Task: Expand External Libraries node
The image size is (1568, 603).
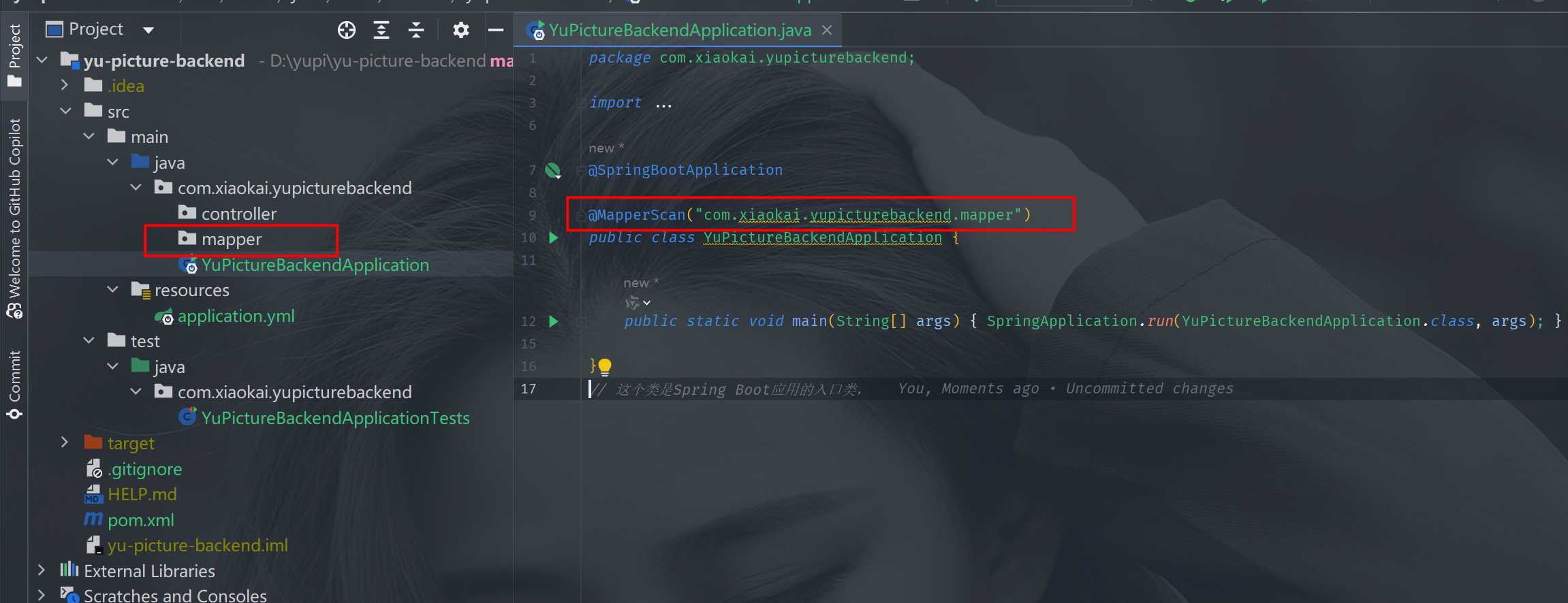Action: tap(42, 570)
